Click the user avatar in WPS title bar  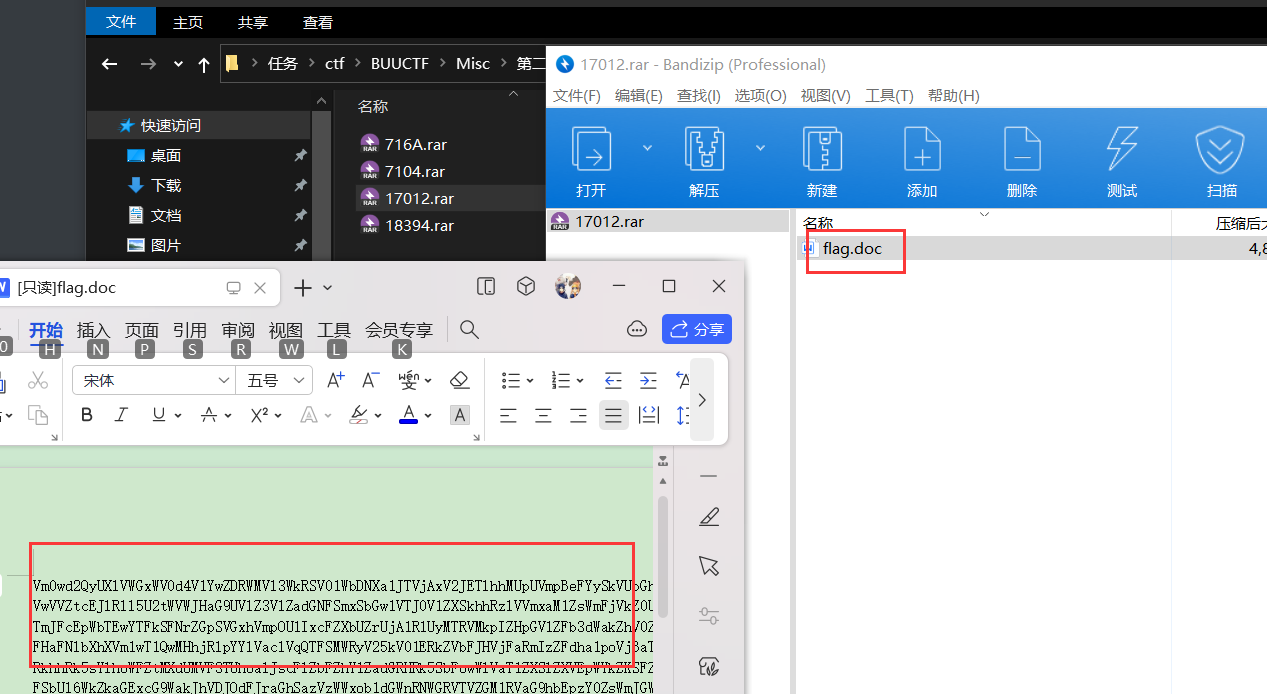point(568,287)
